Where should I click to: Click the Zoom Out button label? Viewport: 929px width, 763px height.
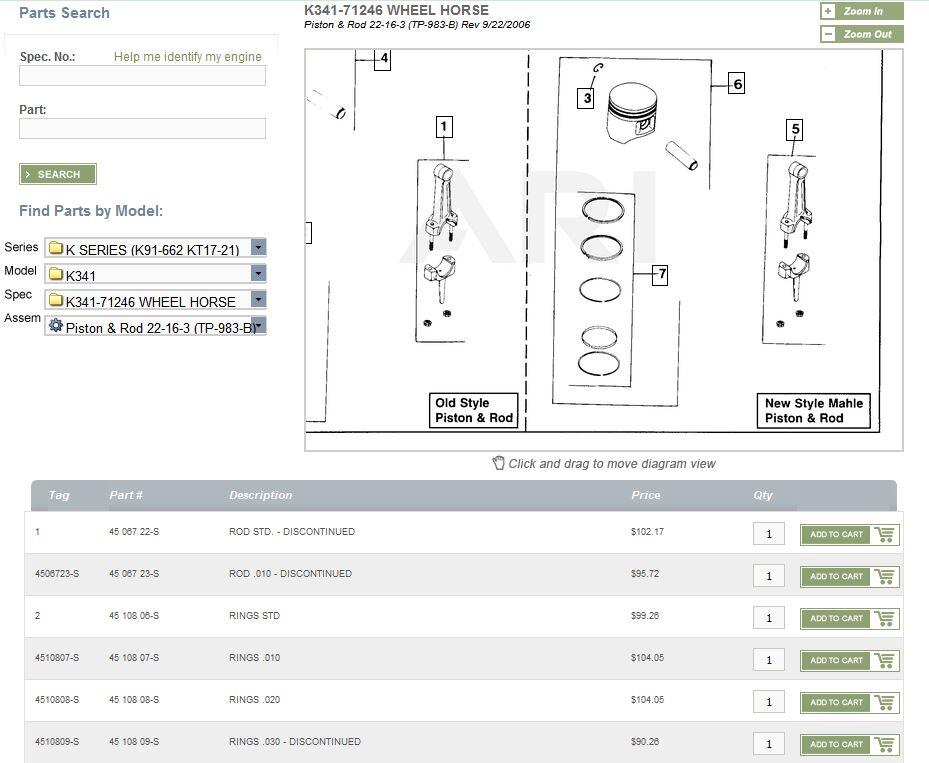coord(867,34)
